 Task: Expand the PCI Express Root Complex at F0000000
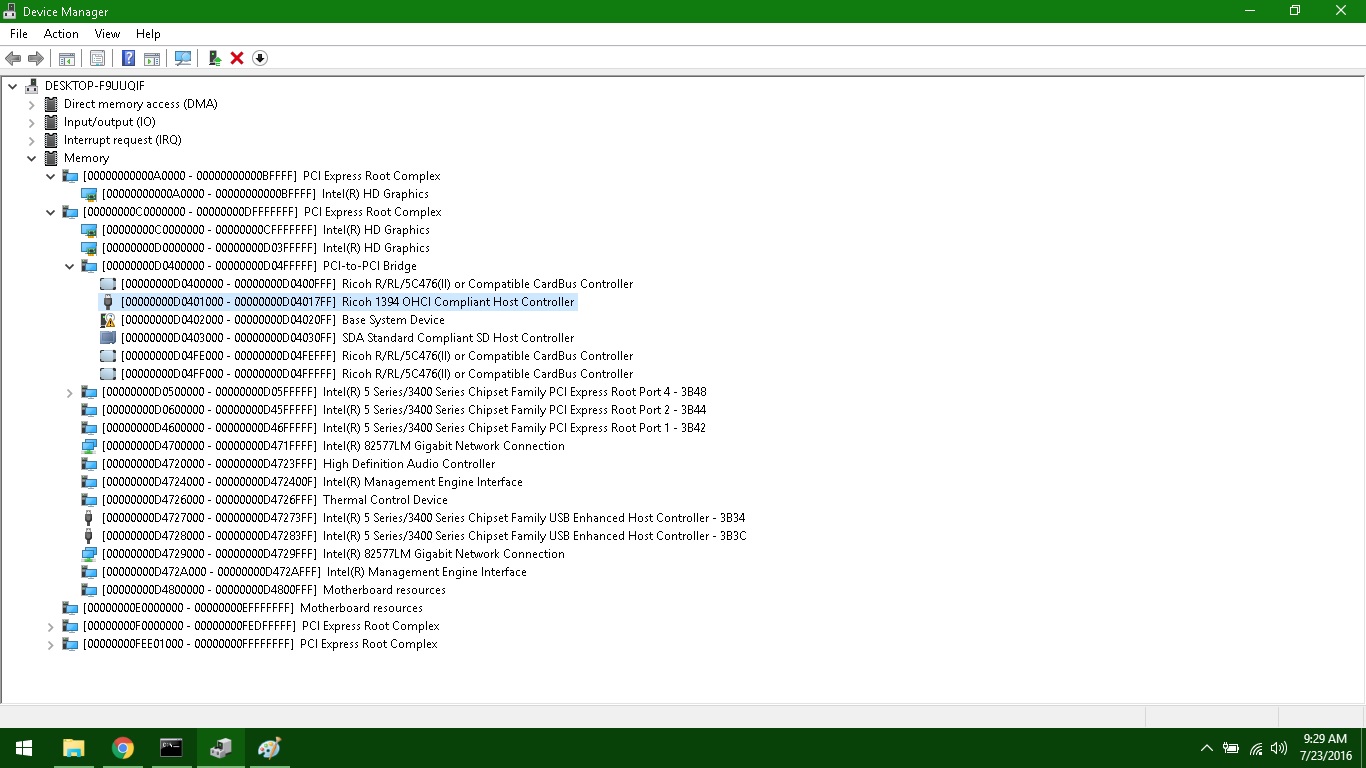51,626
